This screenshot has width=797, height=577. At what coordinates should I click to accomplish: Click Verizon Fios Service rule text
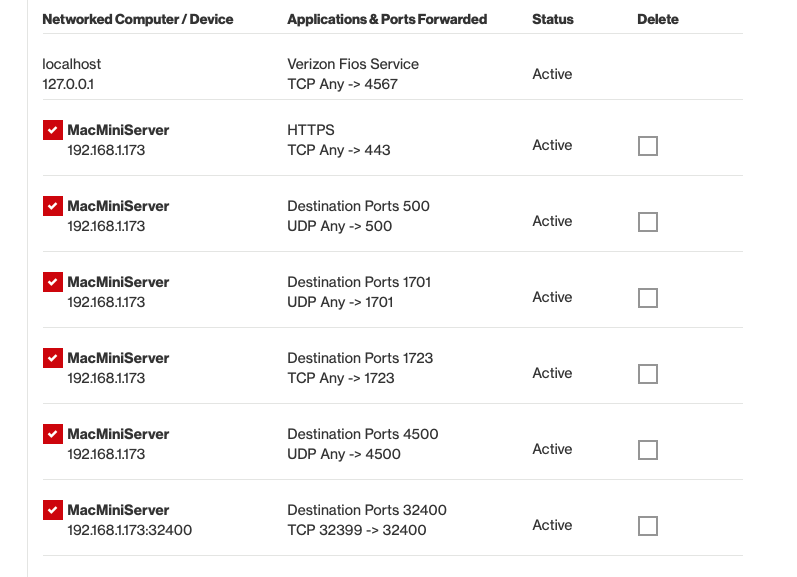[x=353, y=64]
